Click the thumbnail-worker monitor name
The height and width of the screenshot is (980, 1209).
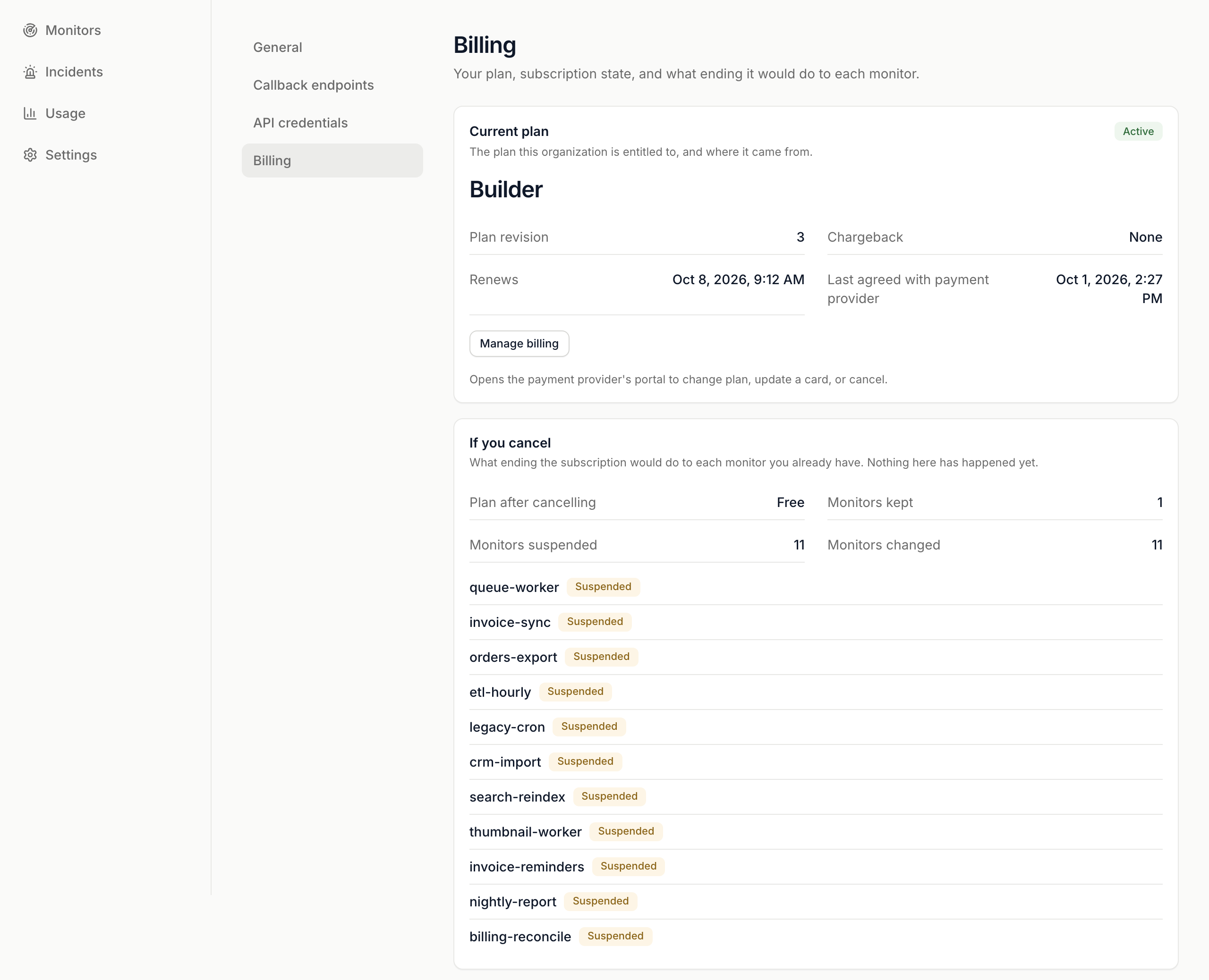tap(525, 832)
